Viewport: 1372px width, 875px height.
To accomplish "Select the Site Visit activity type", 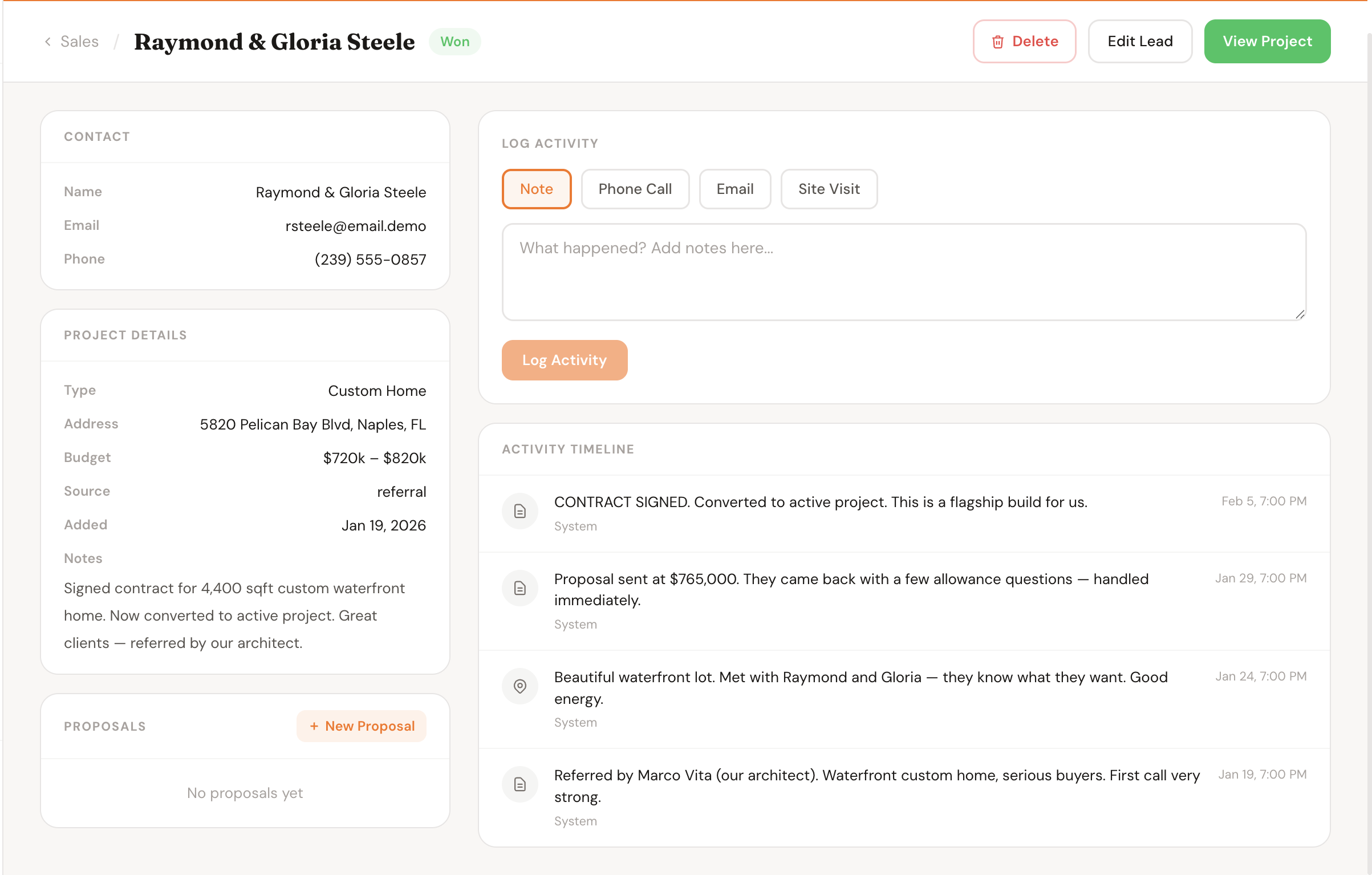I will [829, 189].
